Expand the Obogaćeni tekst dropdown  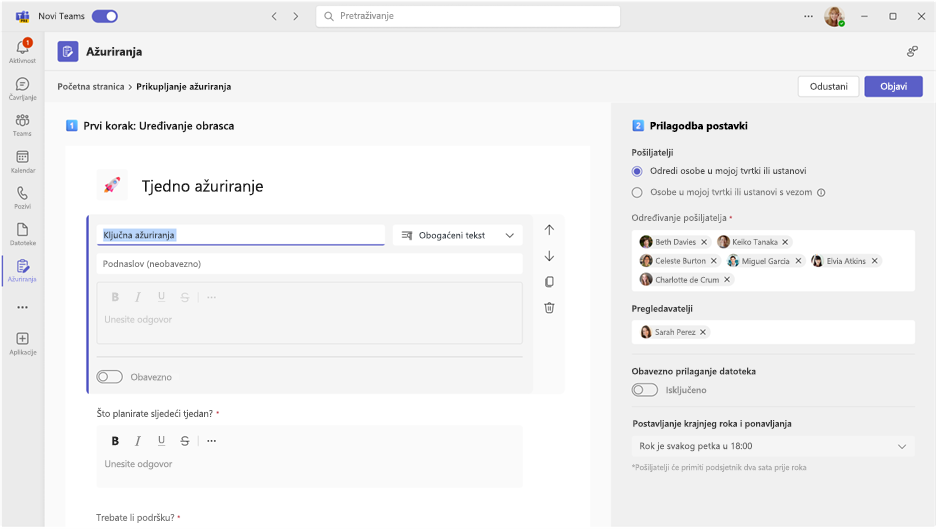click(458, 235)
